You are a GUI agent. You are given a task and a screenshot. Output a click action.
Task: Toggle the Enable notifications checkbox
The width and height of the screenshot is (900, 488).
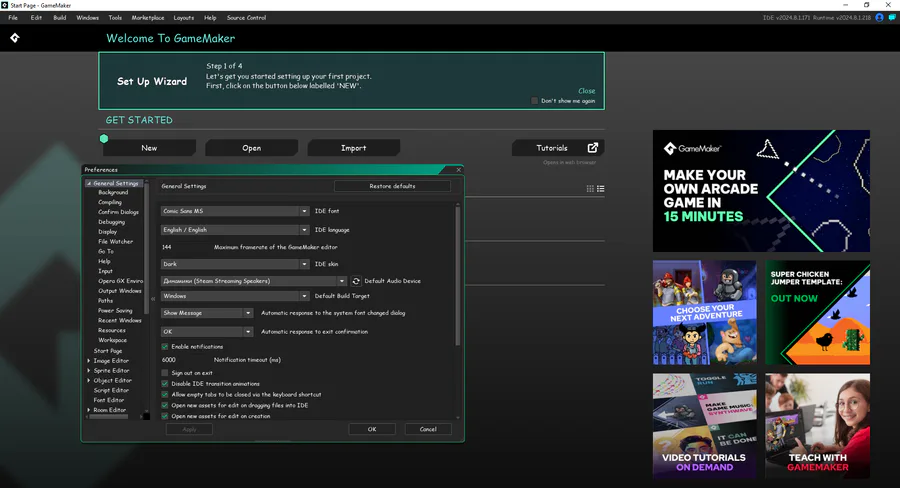[x=165, y=347]
